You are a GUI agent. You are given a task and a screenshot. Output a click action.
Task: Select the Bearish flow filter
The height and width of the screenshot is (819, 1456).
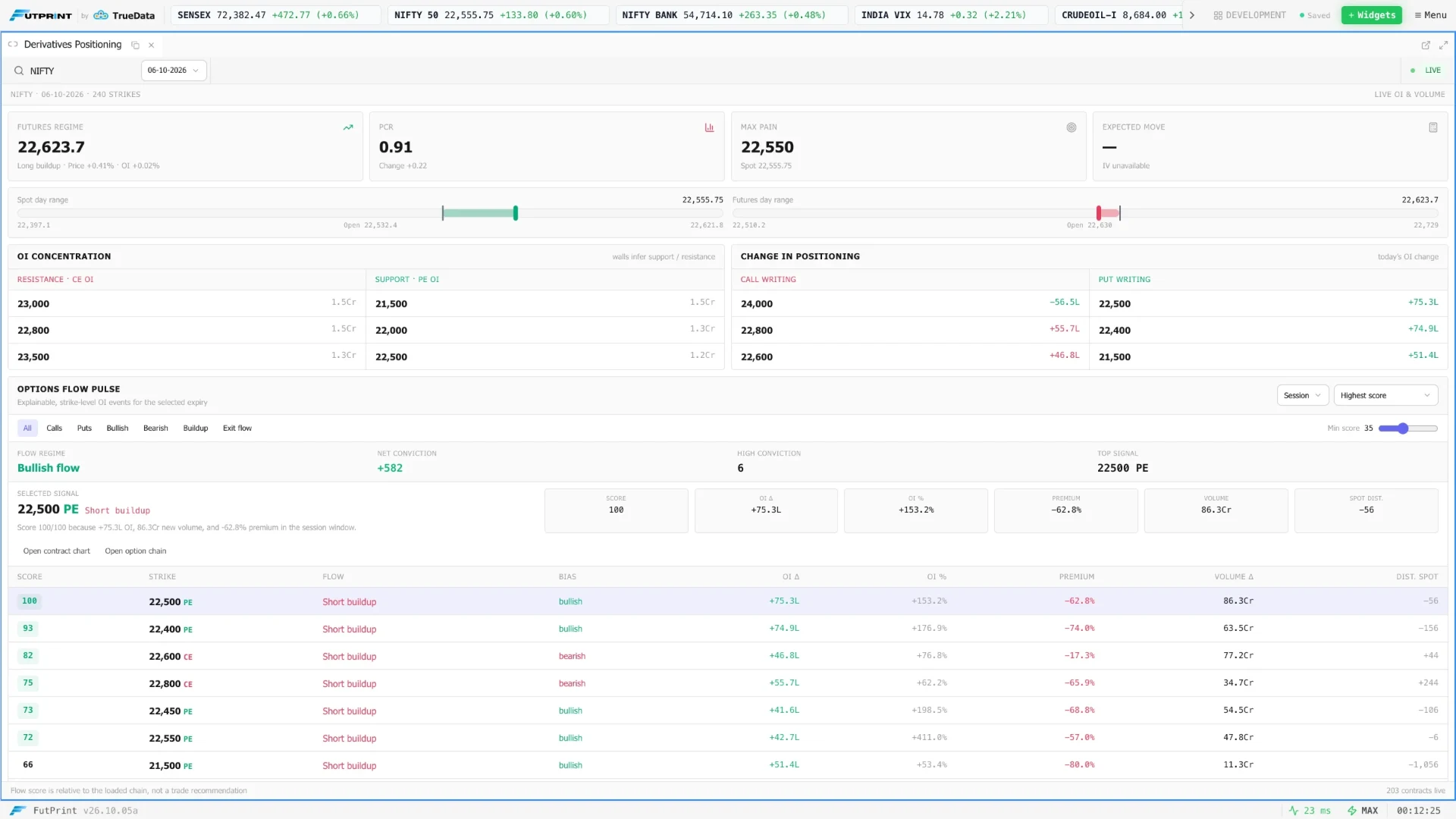(x=155, y=428)
